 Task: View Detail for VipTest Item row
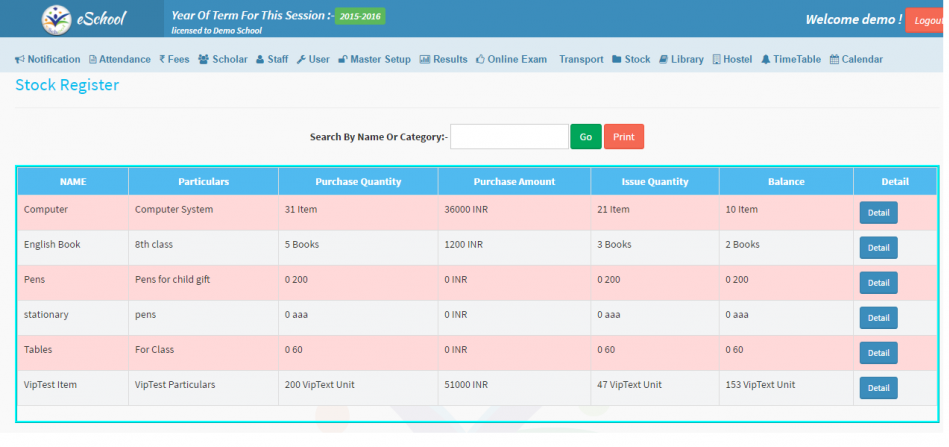tap(878, 388)
